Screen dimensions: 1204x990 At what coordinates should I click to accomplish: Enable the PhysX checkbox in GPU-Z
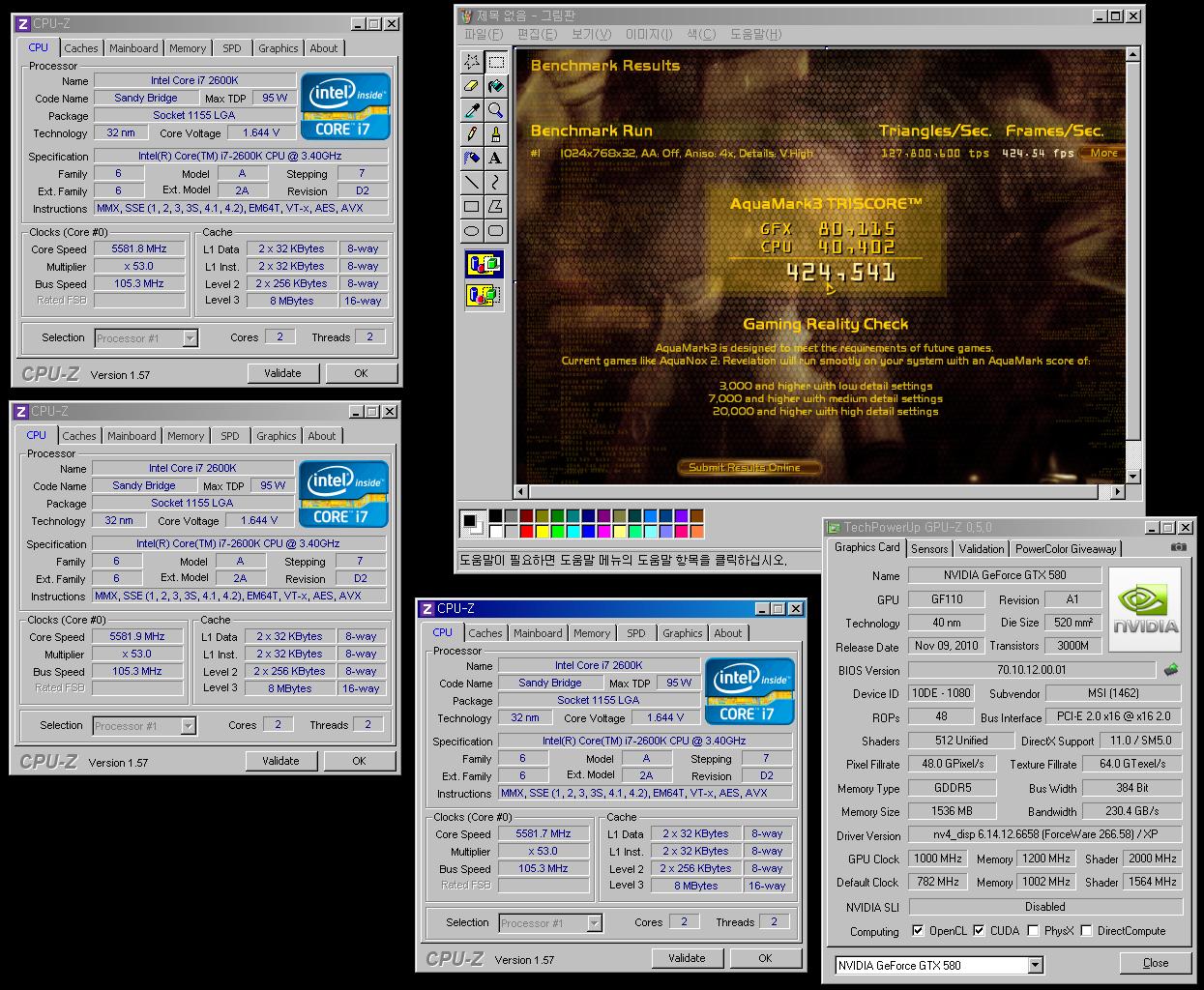(x=1033, y=931)
